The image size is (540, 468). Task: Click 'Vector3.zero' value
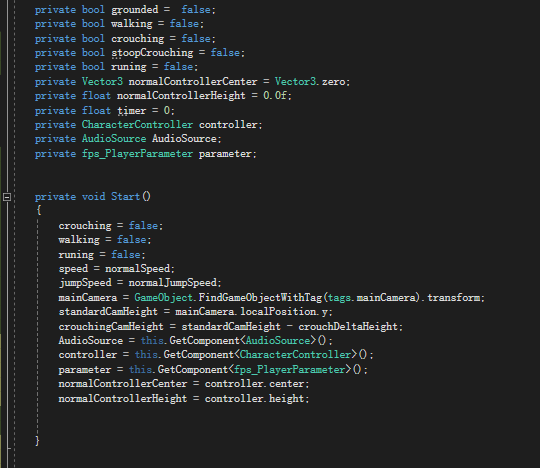point(310,82)
